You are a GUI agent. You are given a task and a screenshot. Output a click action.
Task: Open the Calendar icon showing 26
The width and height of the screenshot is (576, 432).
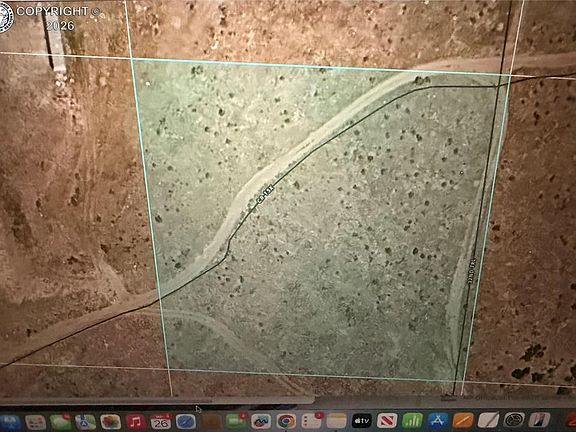pyautogui.click(x=161, y=421)
